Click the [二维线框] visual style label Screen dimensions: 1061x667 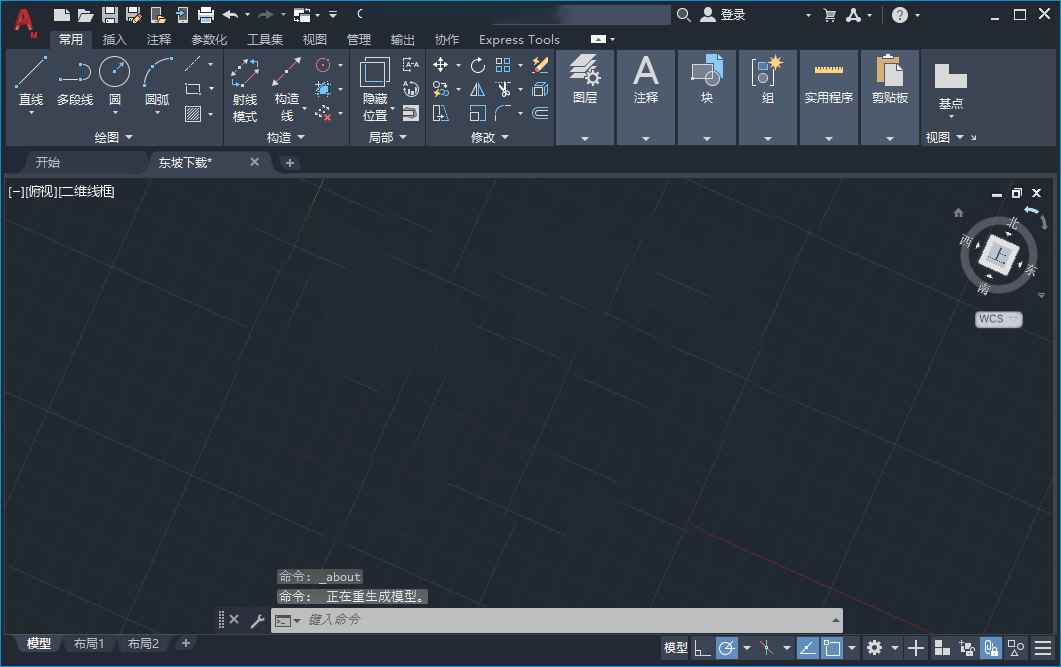[87, 191]
